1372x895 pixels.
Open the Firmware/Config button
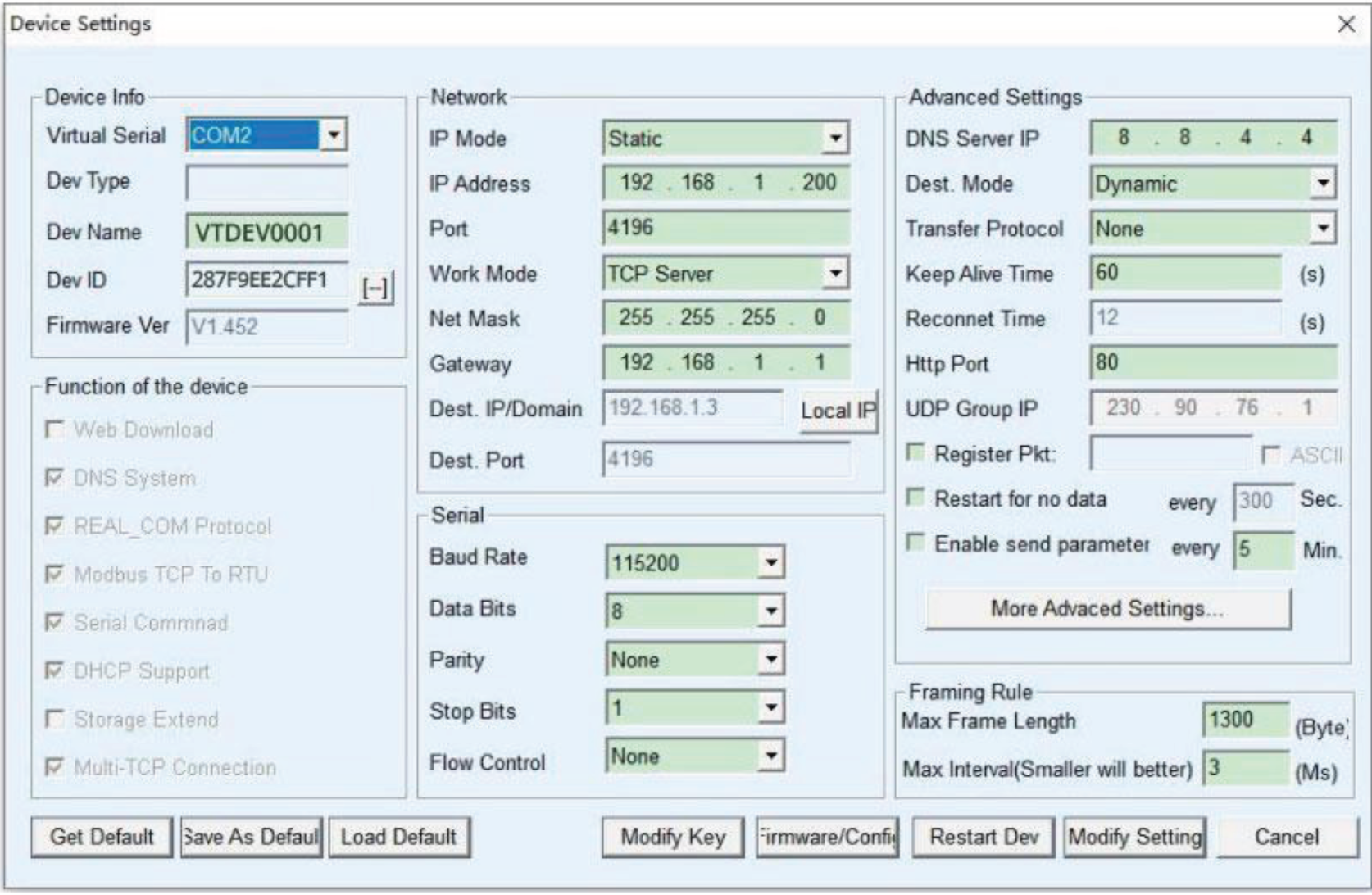coord(827,837)
